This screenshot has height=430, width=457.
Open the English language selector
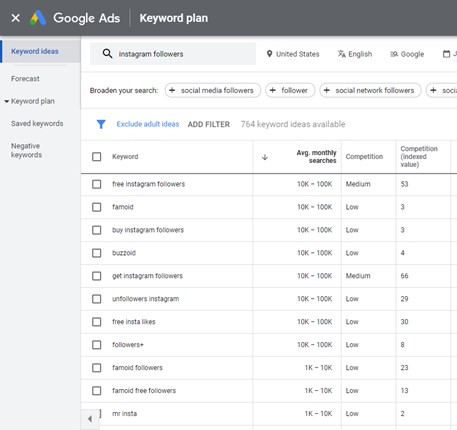point(355,54)
